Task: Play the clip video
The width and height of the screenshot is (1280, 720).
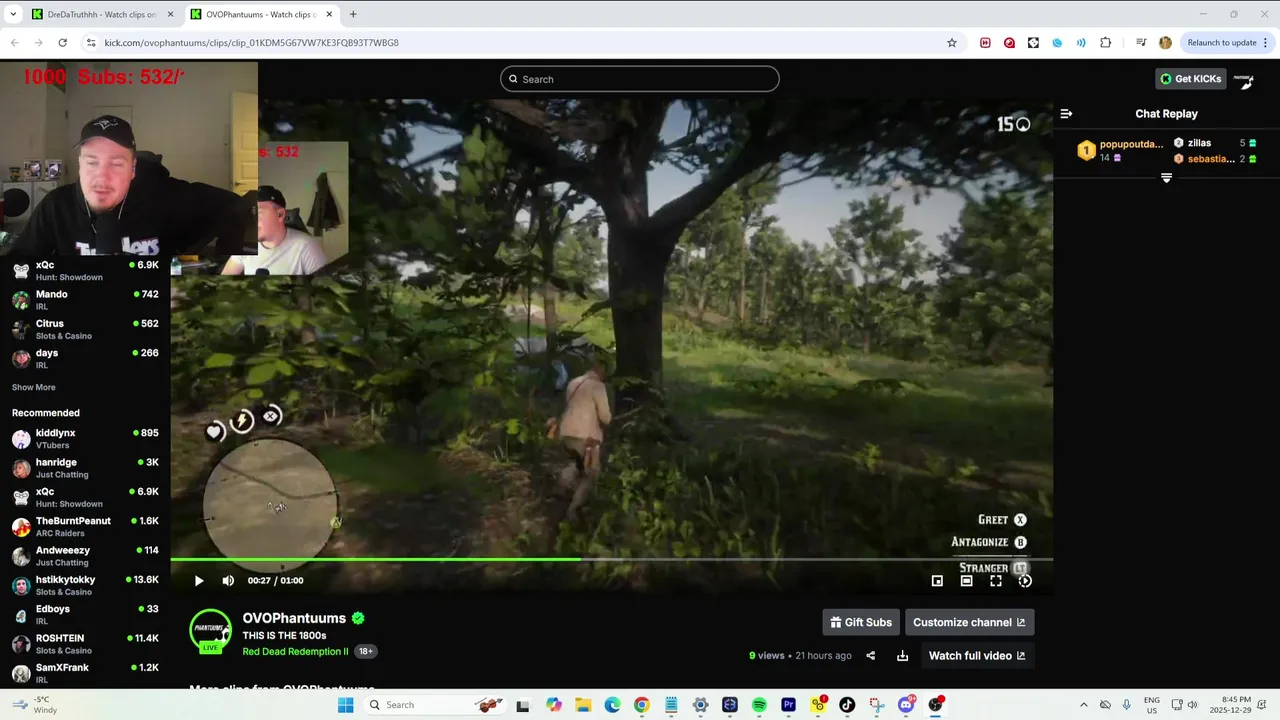Action: (x=198, y=581)
